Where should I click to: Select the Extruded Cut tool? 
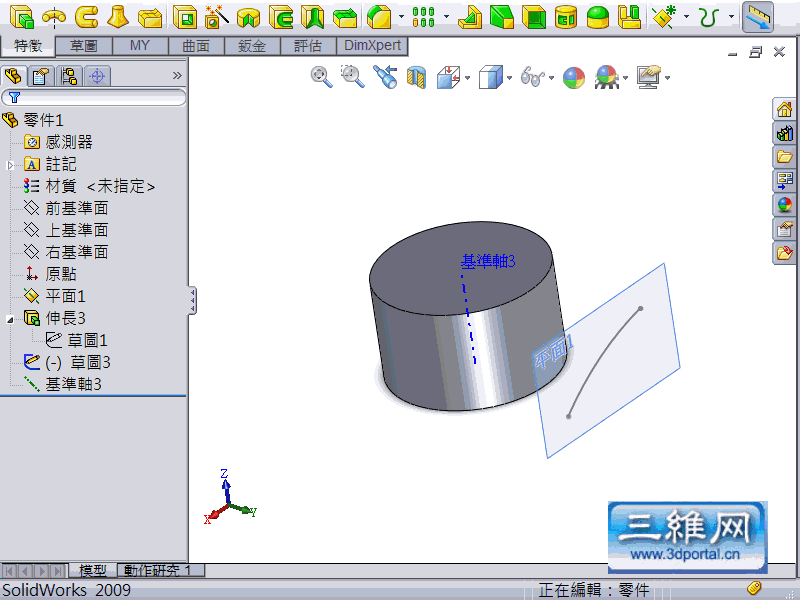click(185, 17)
